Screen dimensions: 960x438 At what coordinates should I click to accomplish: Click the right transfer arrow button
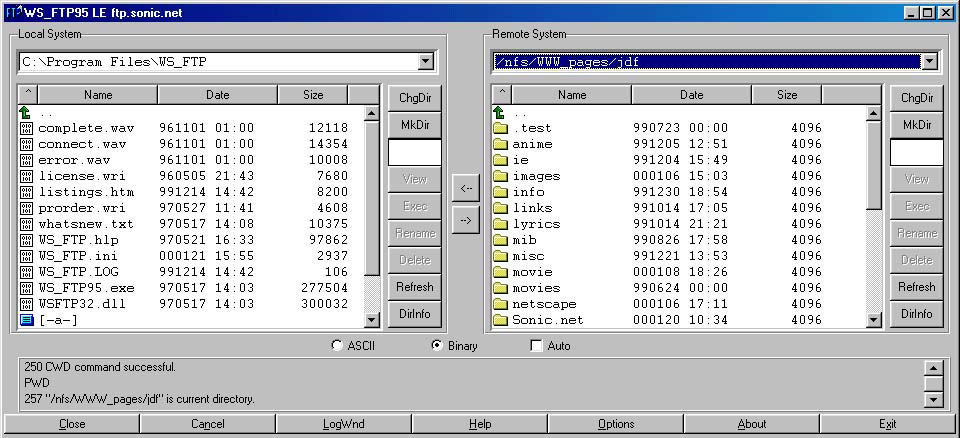tap(465, 220)
